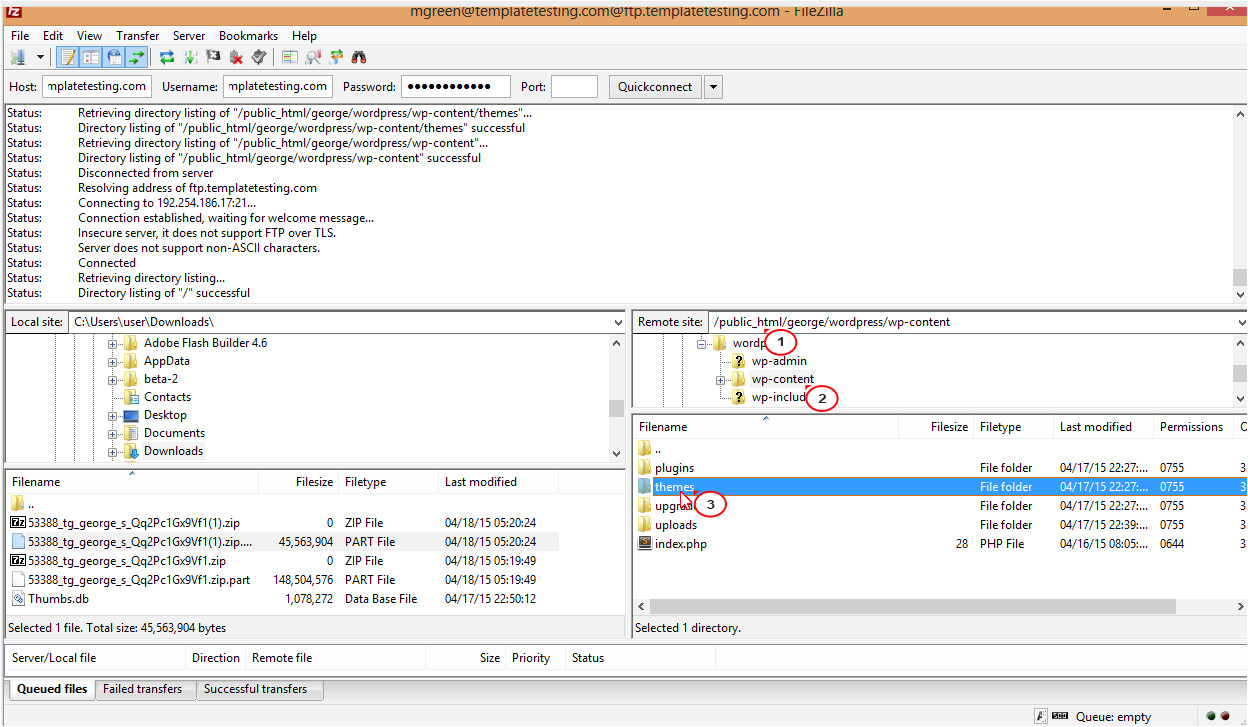Image resolution: width=1248 pixels, height=727 pixels.
Task: Toggle the message log display
Action: point(67,58)
